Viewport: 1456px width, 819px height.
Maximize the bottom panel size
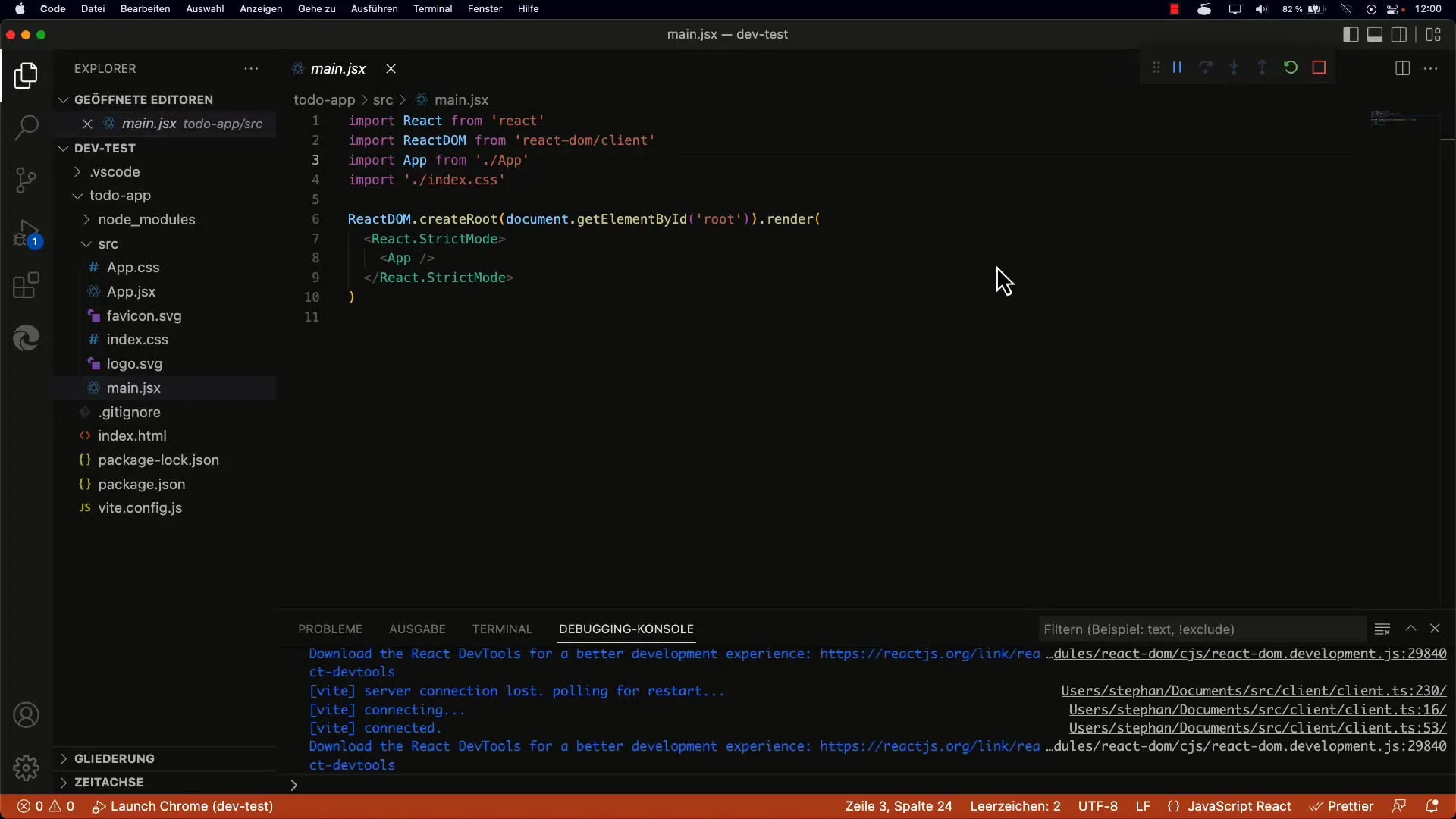(1410, 629)
